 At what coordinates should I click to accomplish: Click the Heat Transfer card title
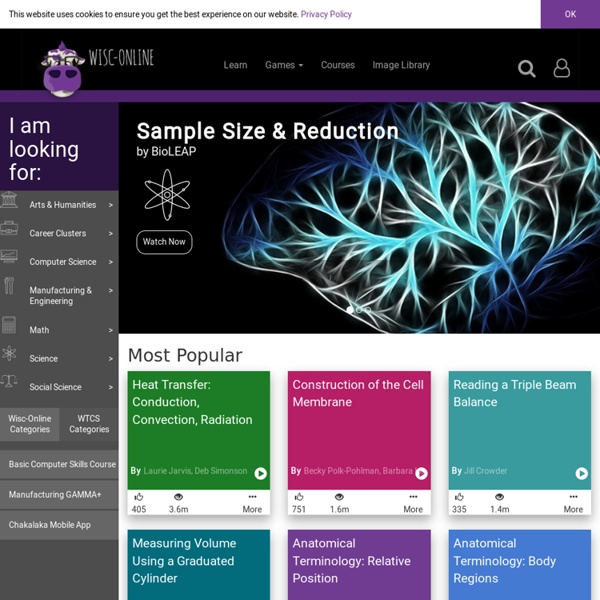click(x=192, y=402)
